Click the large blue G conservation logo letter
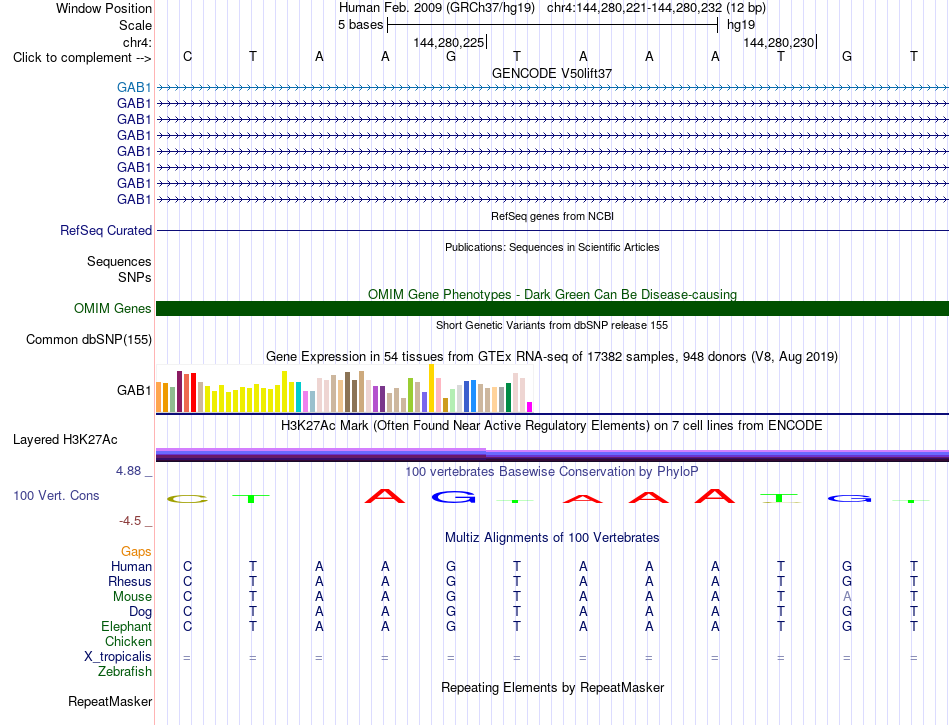Image resolution: width=950 pixels, height=725 pixels. tap(453, 497)
